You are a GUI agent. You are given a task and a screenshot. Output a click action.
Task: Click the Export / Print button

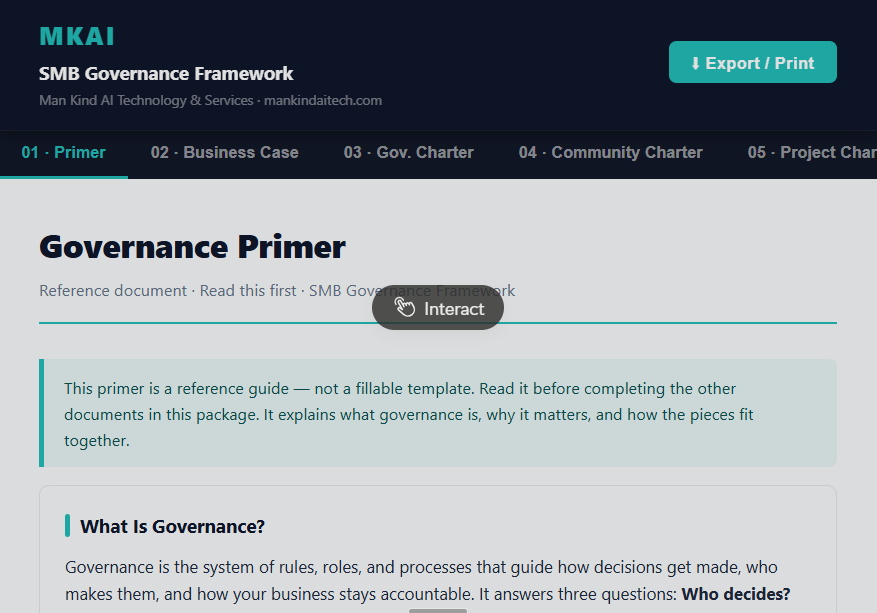click(x=752, y=62)
